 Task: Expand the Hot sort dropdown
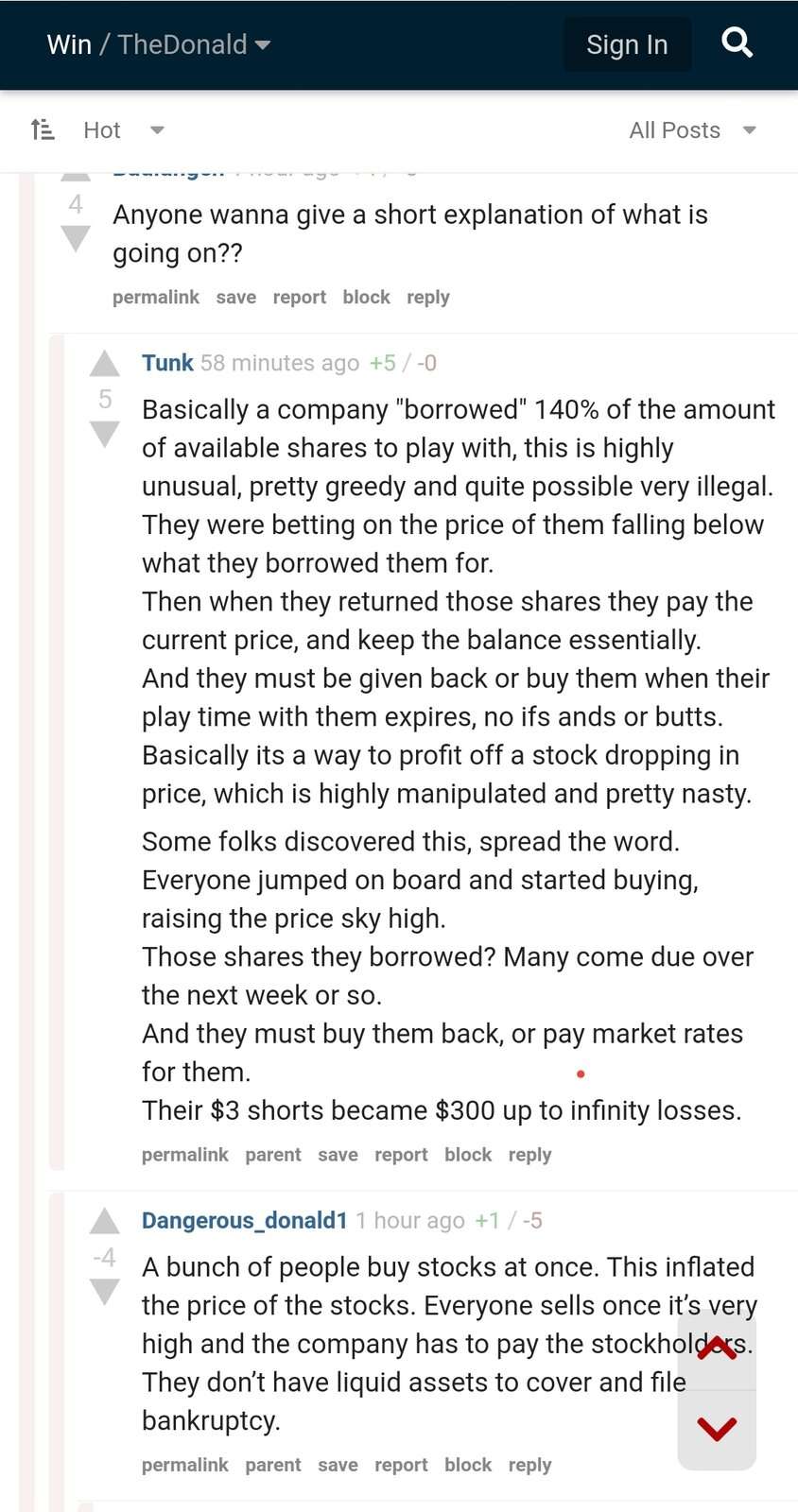[157, 130]
